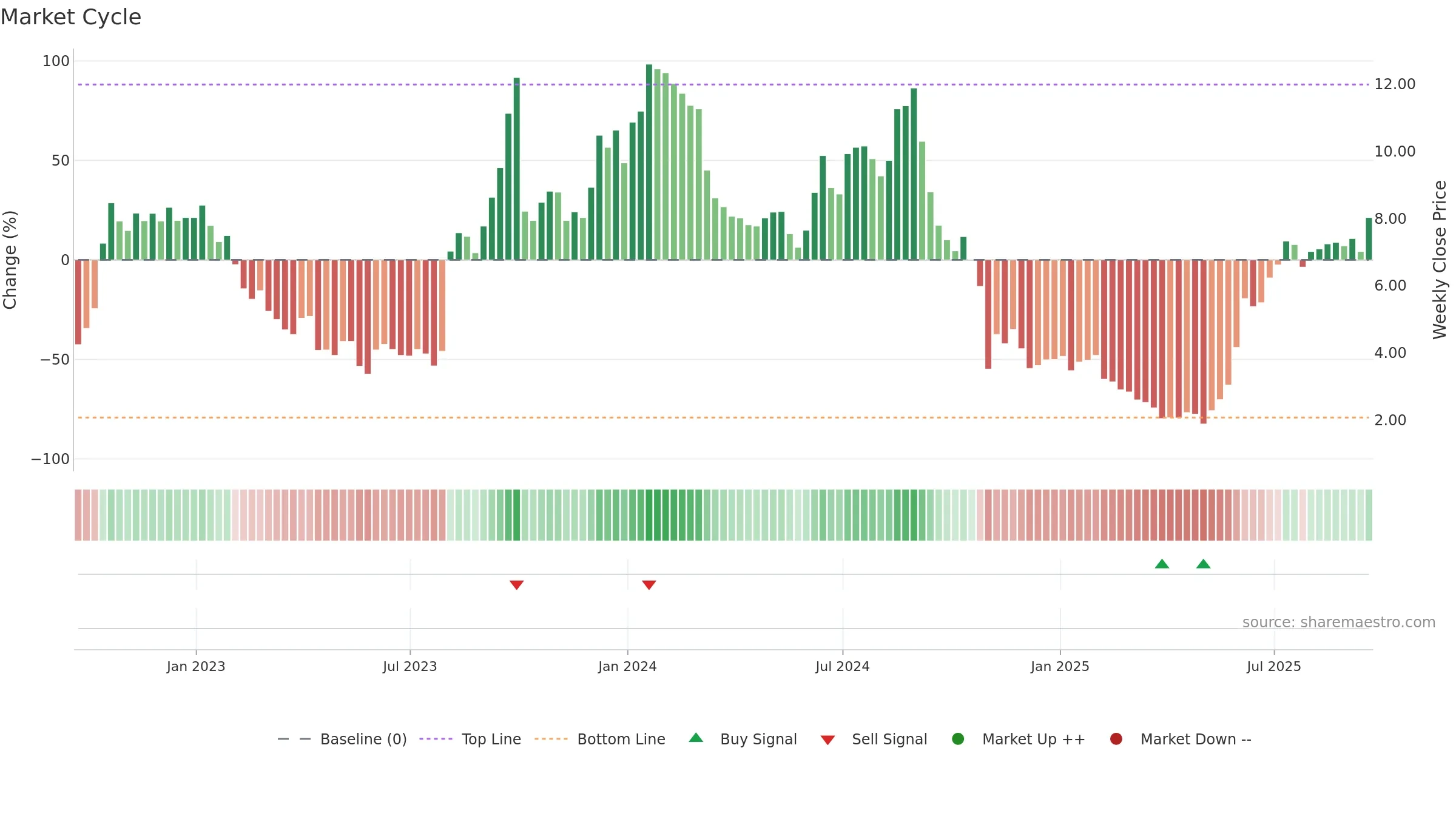Click the Sell Signal legend triangle icon

[x=827, y=740]
